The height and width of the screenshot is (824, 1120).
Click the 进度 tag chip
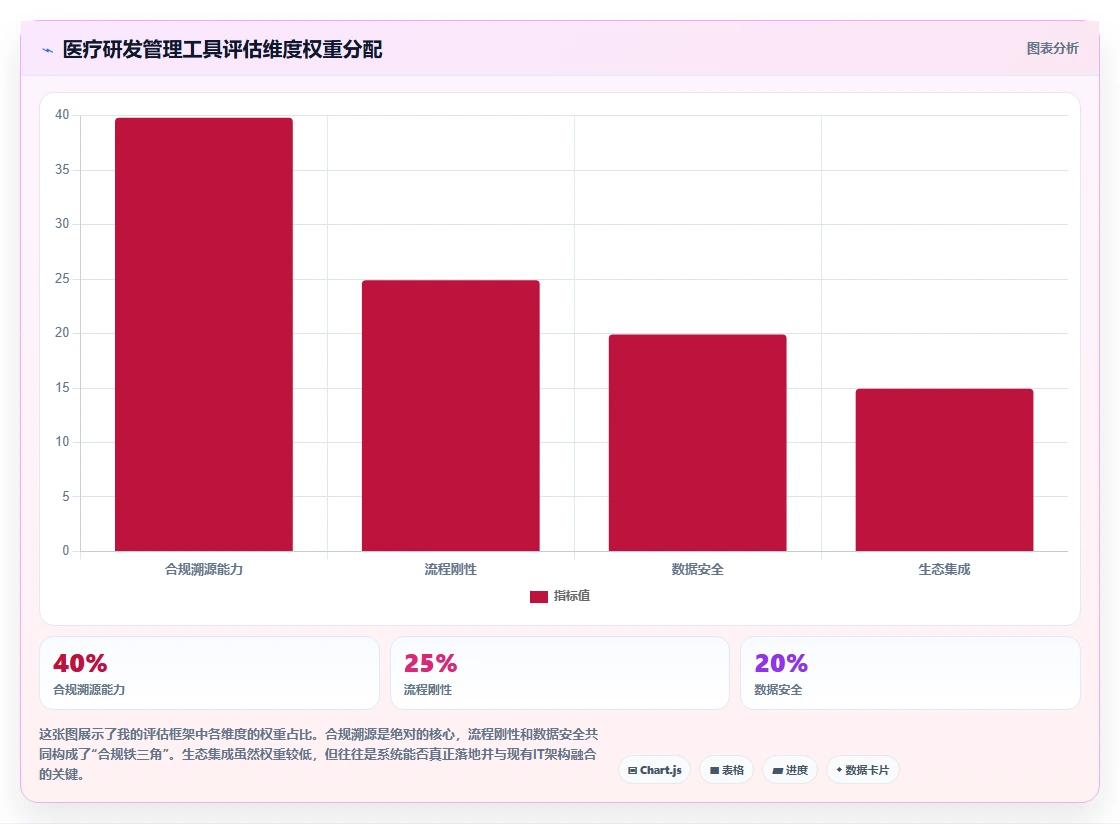coord(790,770)
